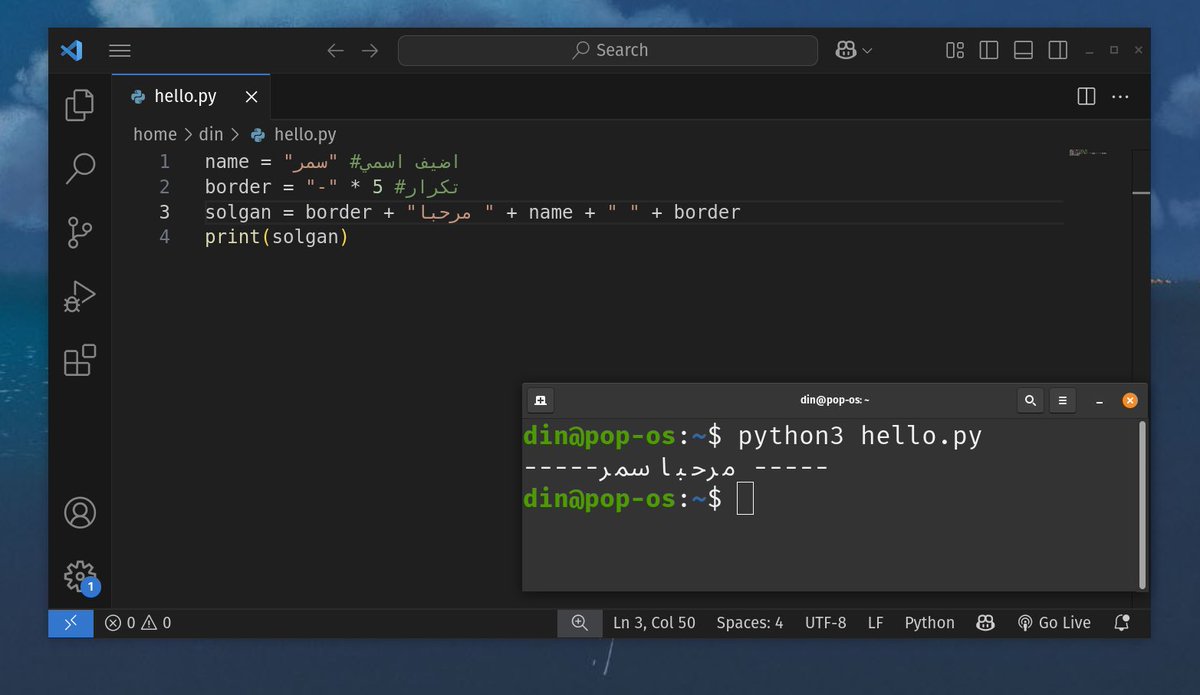Change indentation via Spaces: 4
Image resolution: width=1200 pixels, height=695 pixels.
750,622
